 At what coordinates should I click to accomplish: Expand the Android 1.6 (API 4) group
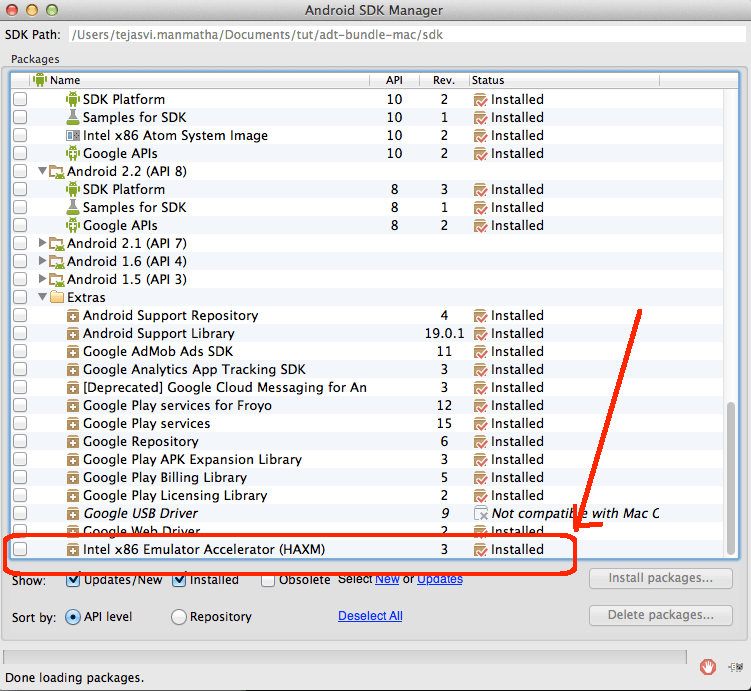point(42,261)
